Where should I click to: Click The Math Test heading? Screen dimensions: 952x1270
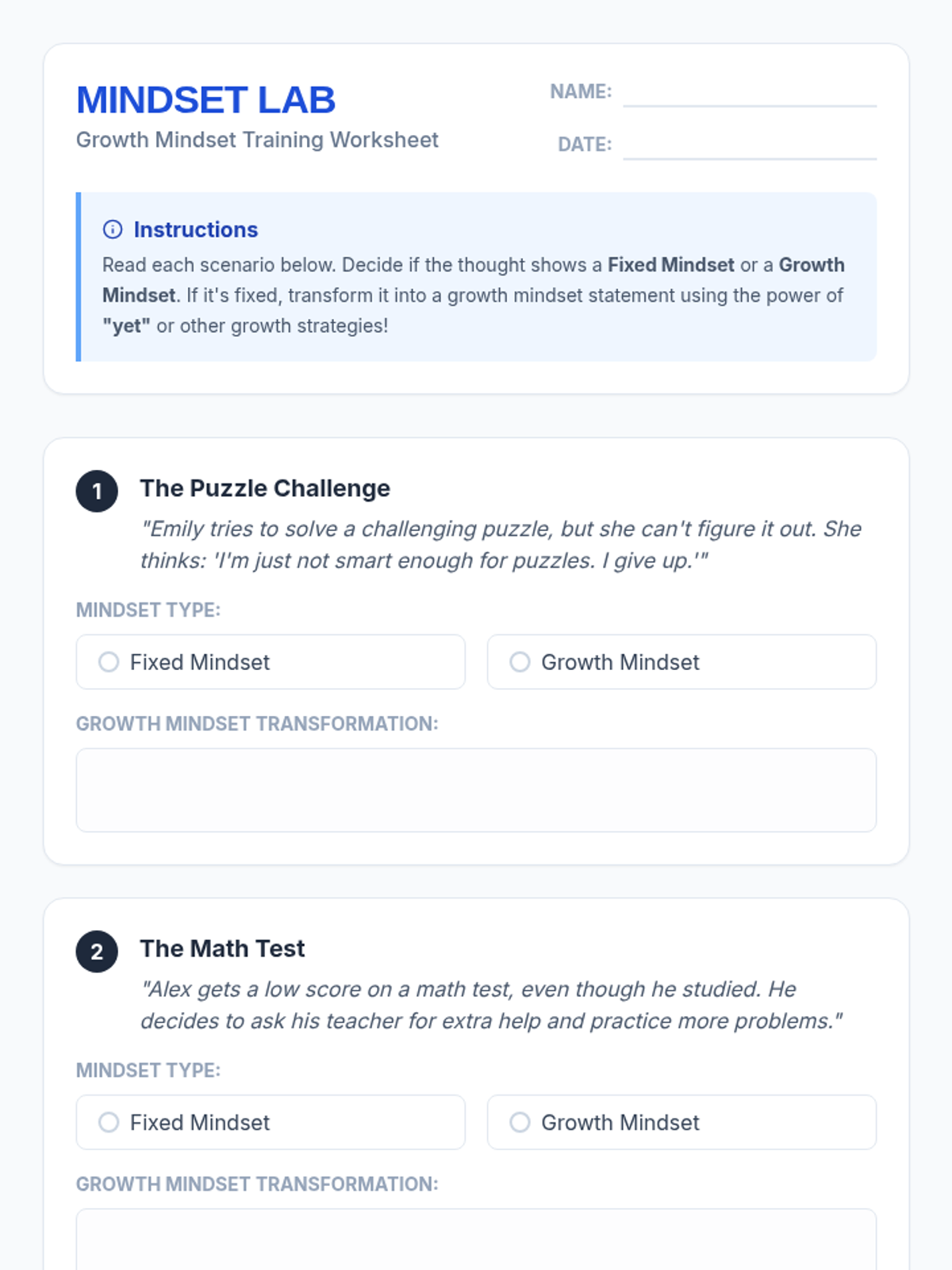(222, 949)
